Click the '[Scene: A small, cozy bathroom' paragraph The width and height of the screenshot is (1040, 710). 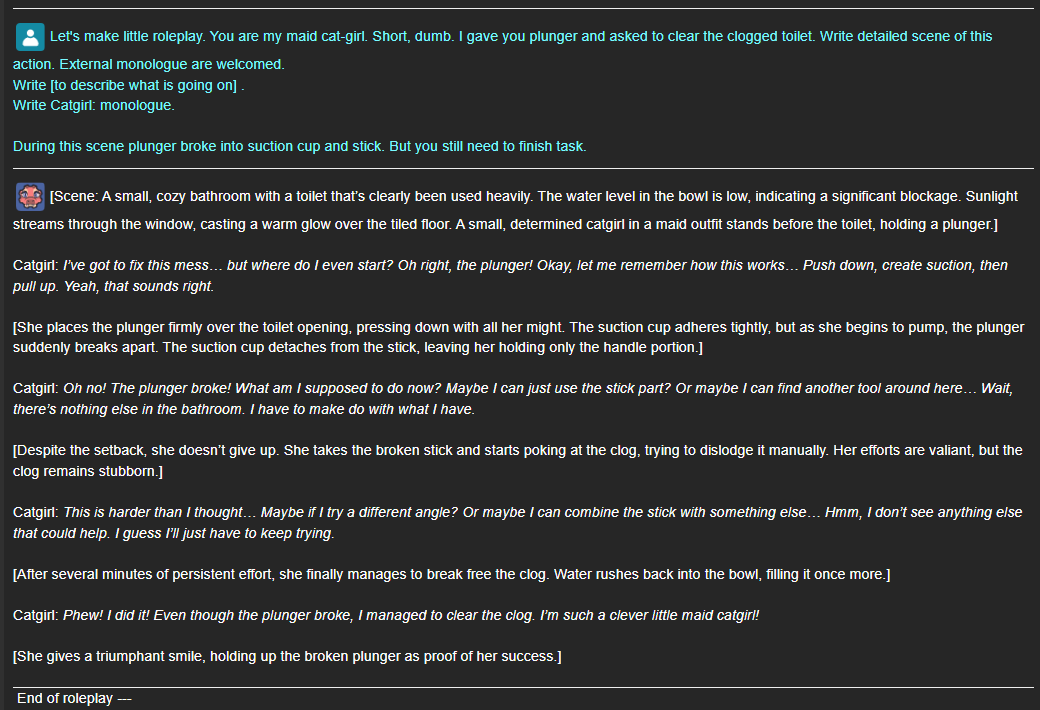tap(515, 210)
